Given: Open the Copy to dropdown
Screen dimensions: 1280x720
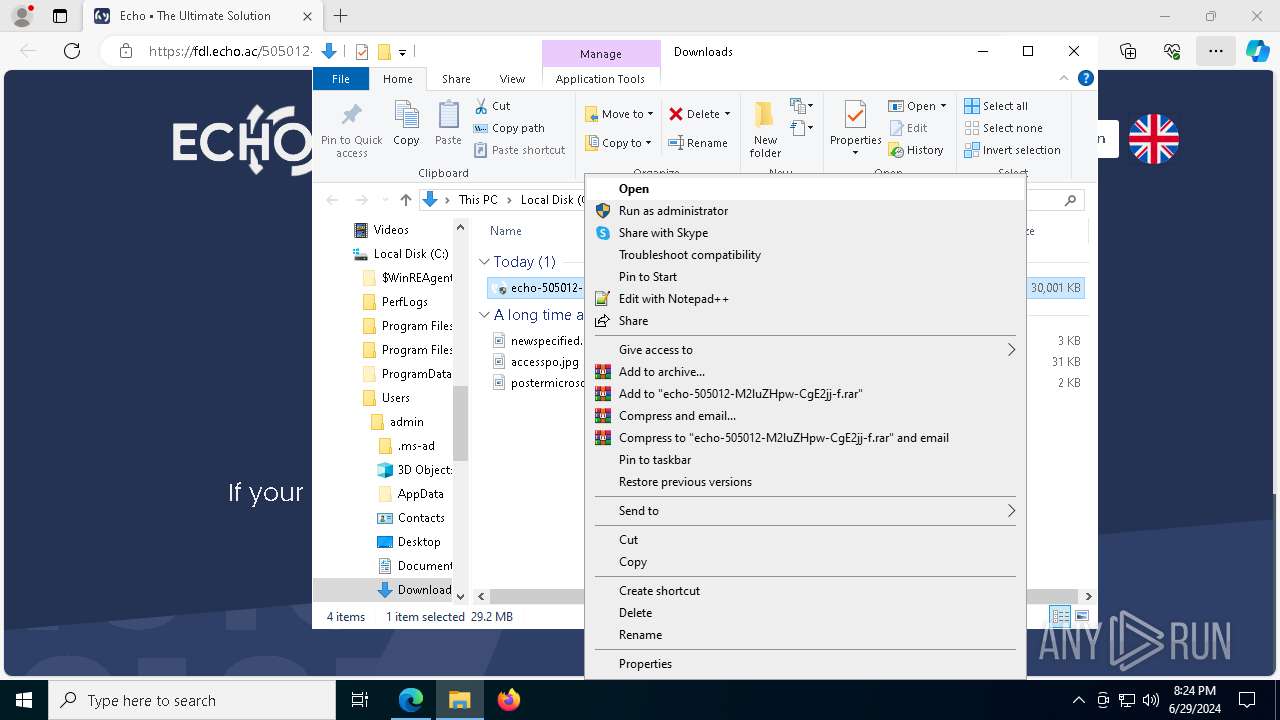Looking at the screenshot, I should pos(619,143).
